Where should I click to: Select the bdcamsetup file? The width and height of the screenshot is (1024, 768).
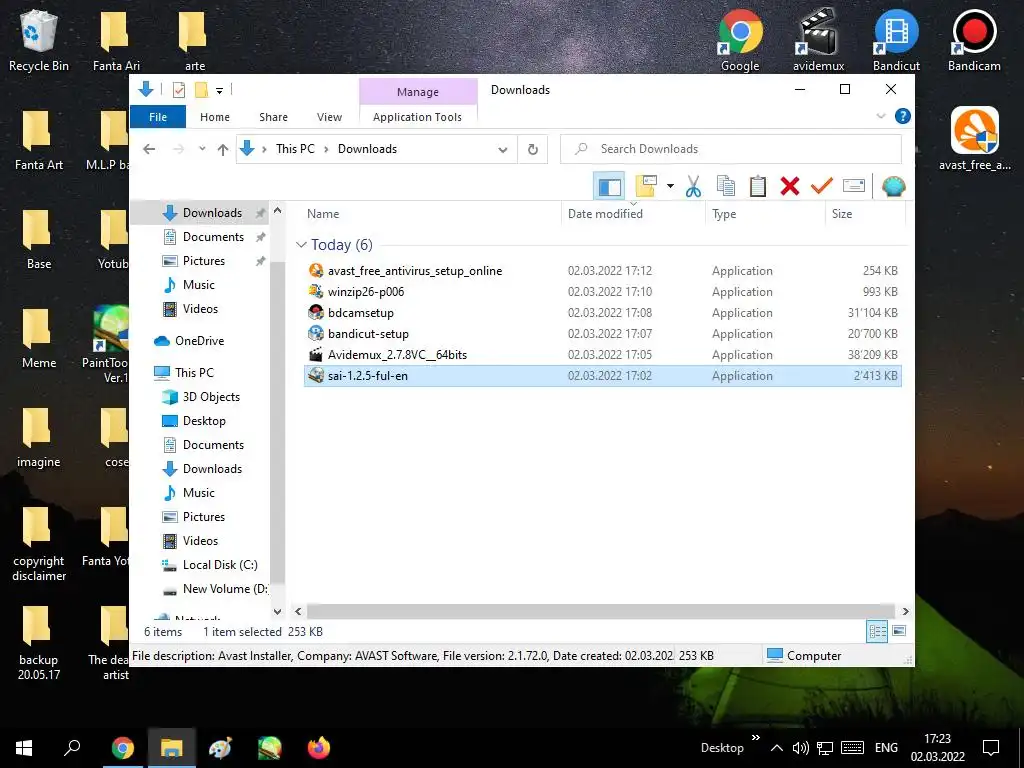click(x=603, y=312)
